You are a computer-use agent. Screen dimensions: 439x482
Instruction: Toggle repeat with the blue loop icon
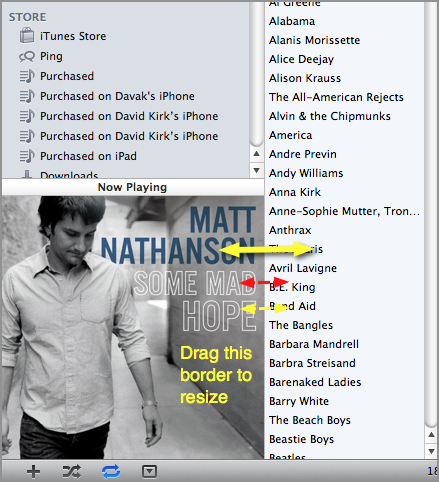[x=111, y=471]
